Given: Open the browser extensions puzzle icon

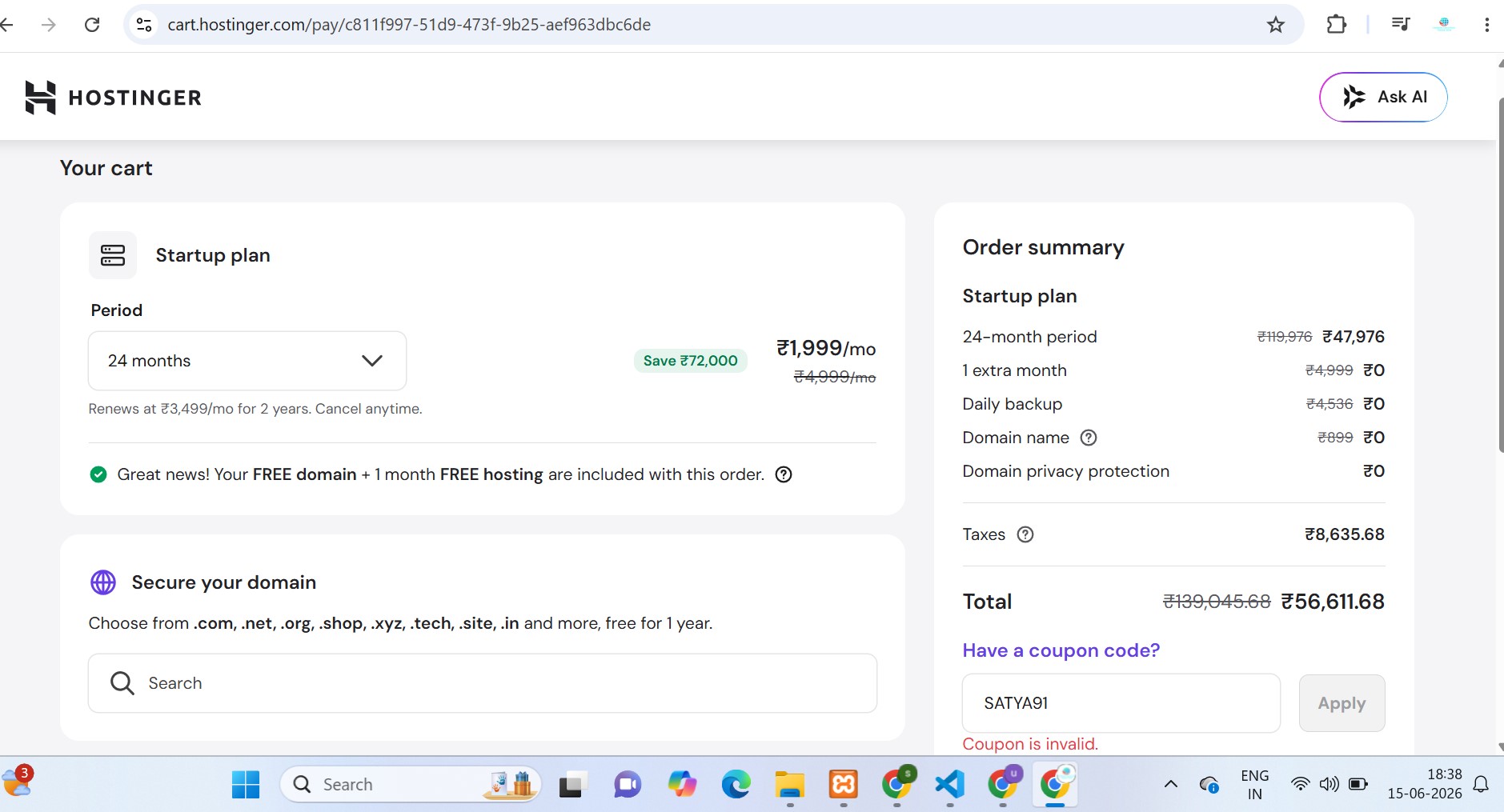Looking at the screenshot, I should [1336, 25].
